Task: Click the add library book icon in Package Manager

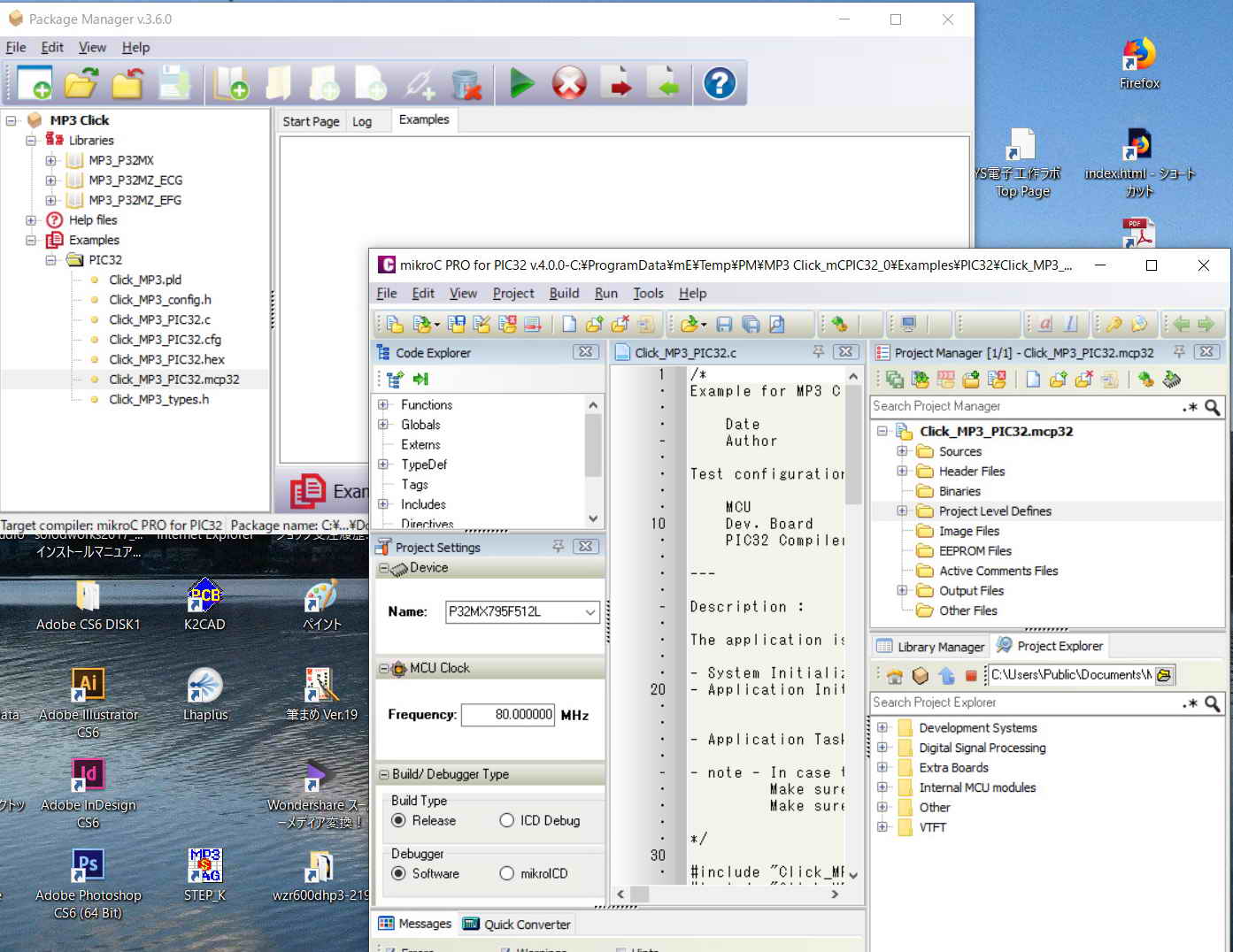Action: click(x=230, y=83)
